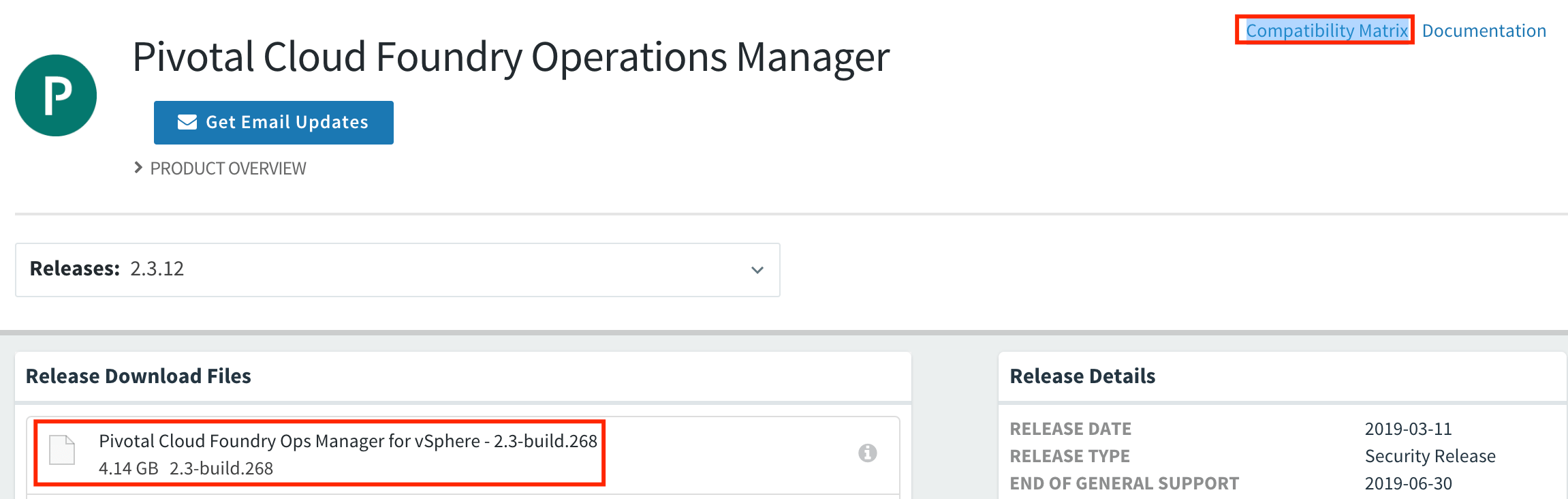Click the Release Details heading
The height and width of the screenshot is (499, 1568).
coord(1082,376)
